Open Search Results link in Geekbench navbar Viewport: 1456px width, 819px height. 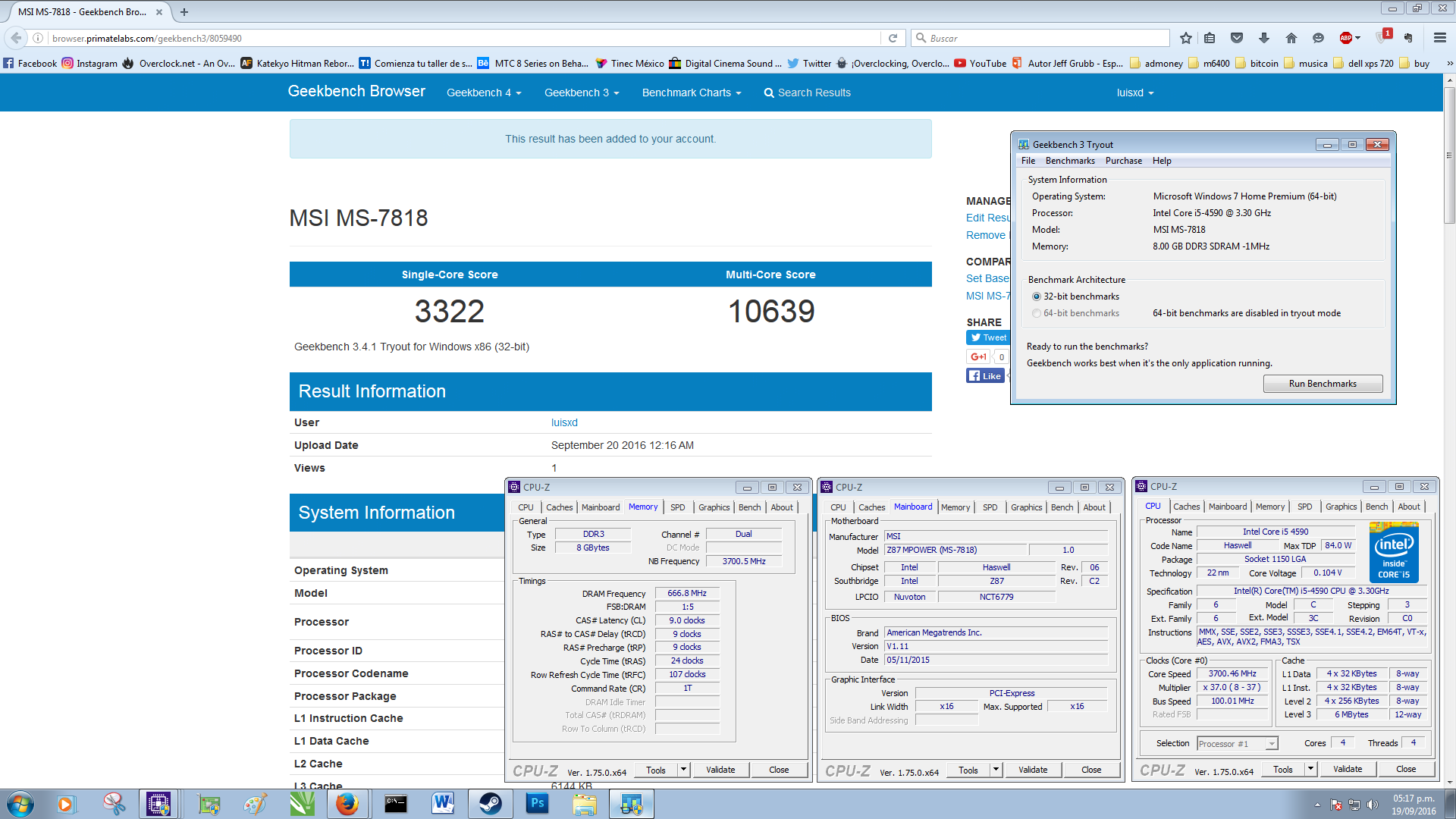point(807,93)
